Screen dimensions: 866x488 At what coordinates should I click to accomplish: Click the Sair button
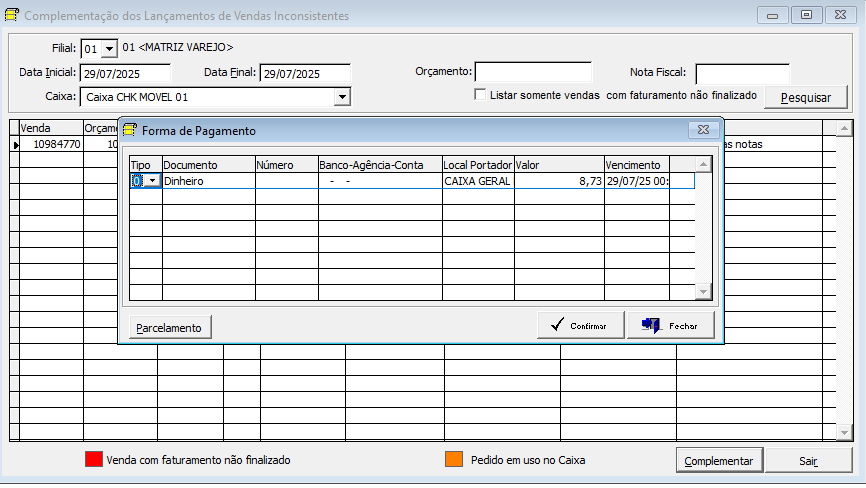point(808,460)
